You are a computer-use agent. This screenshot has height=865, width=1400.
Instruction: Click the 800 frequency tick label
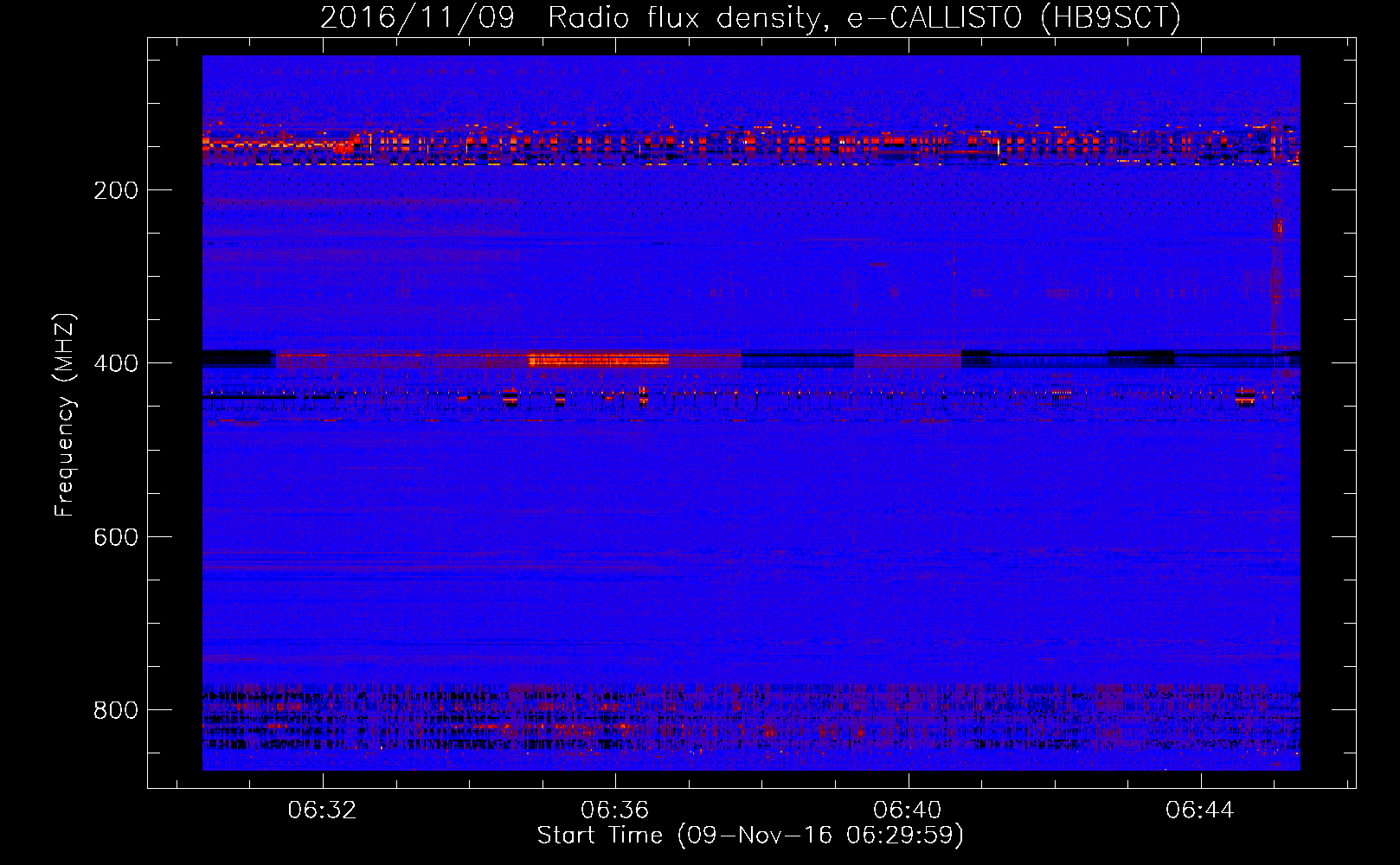pyautogui.click(x=116, y=710)
